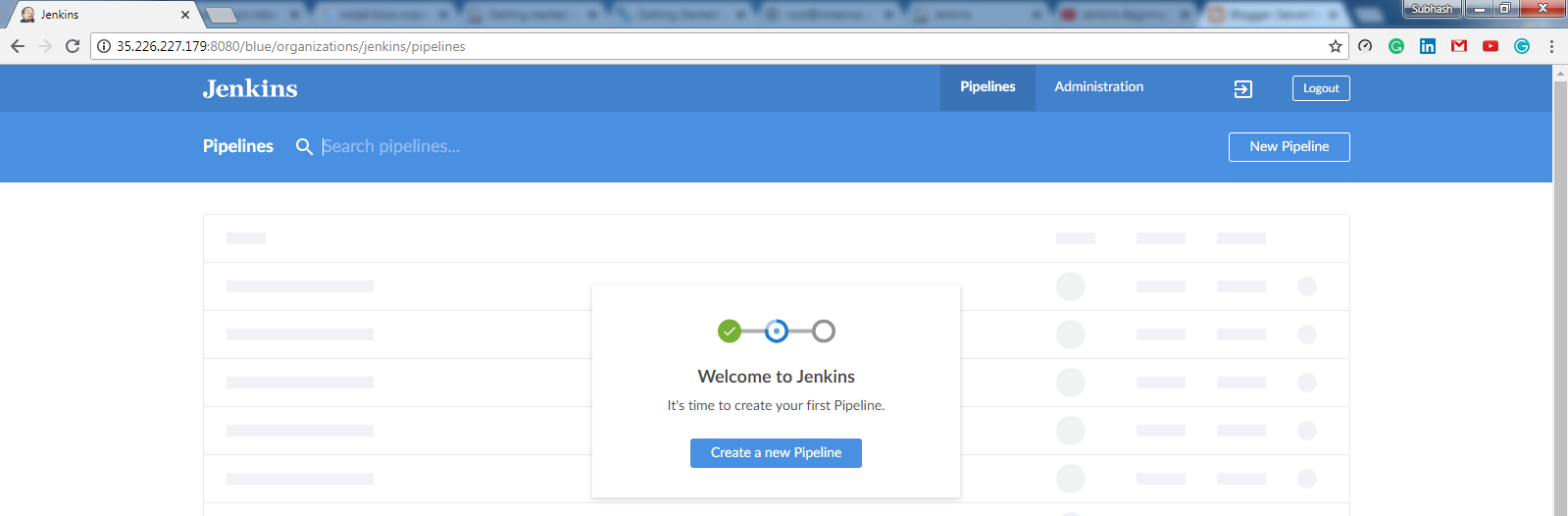Click the LinkedIn extension icon
1568x516 pixels.
point(1428,46)
